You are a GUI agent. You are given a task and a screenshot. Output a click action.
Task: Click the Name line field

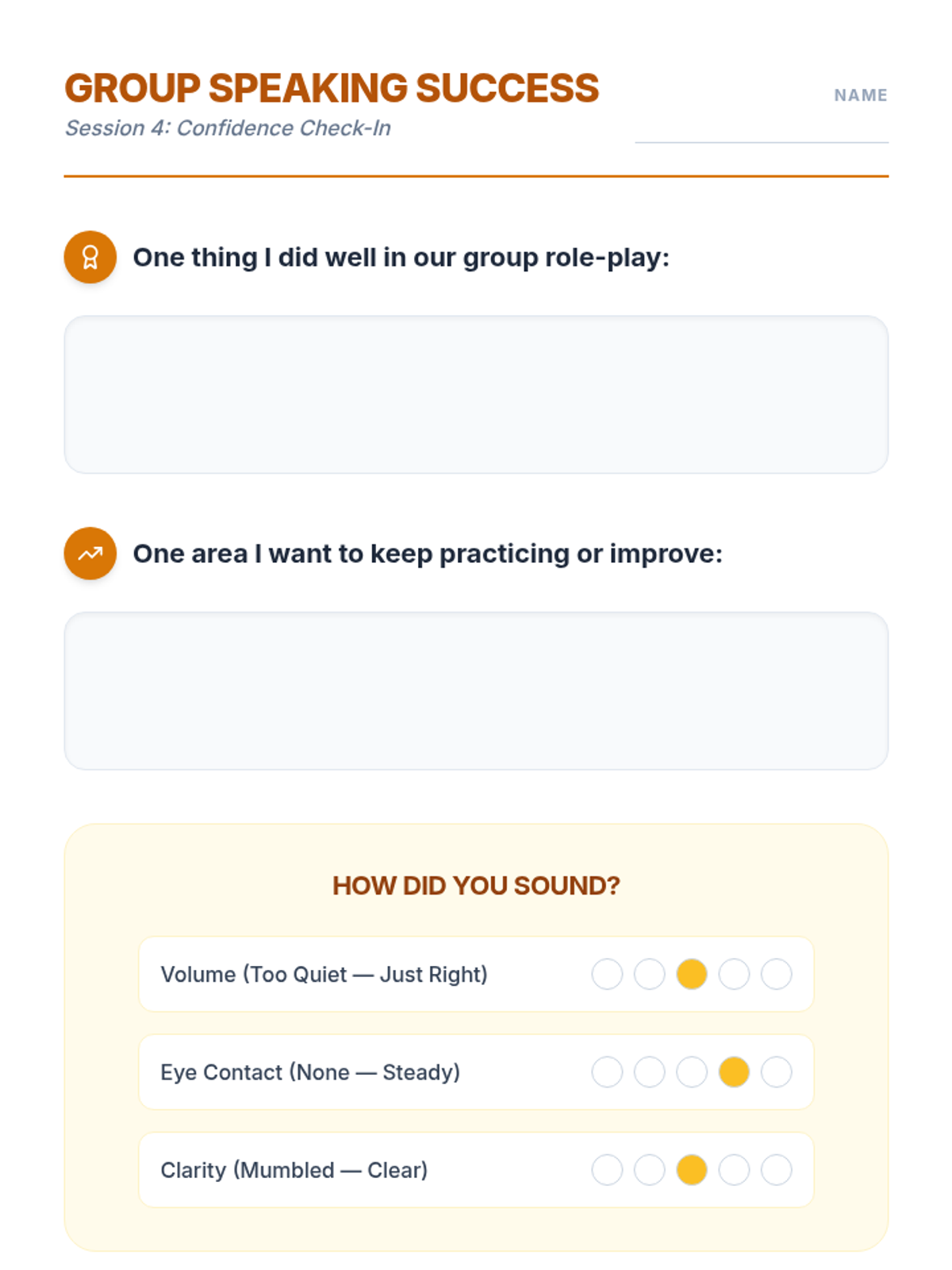pos(762,129)
